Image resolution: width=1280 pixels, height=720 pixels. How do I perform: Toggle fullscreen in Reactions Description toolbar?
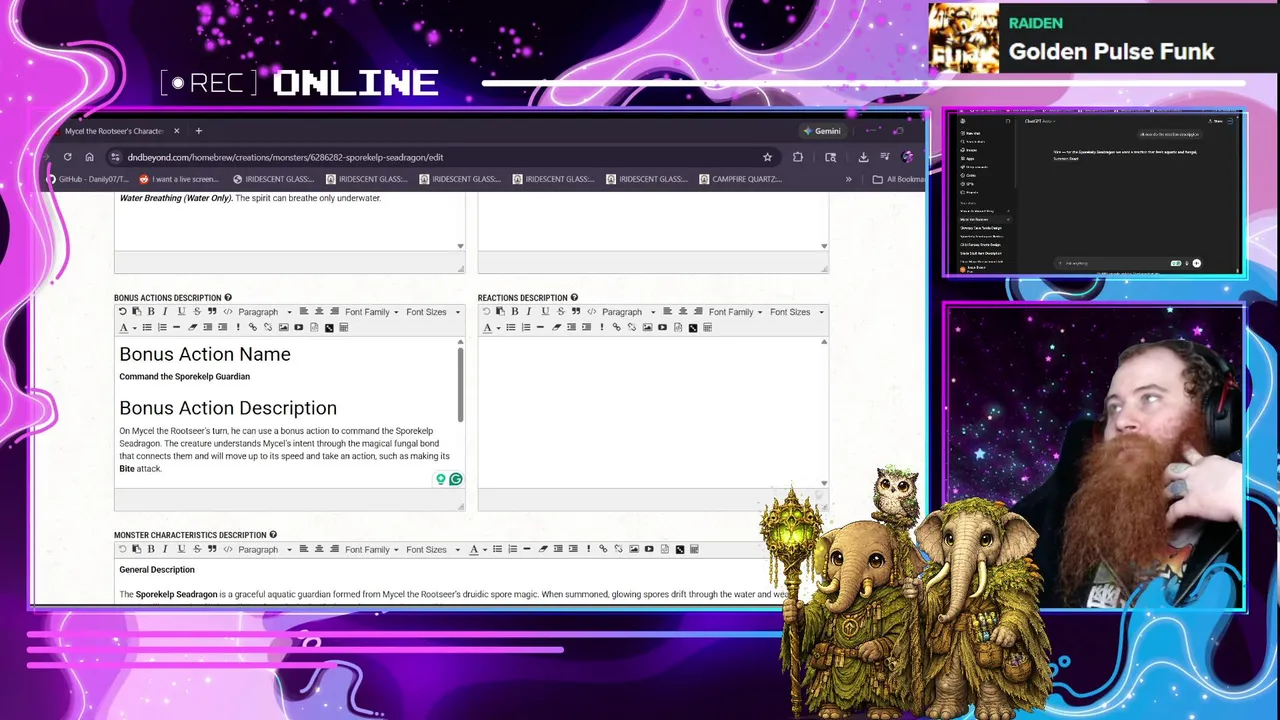693,328
